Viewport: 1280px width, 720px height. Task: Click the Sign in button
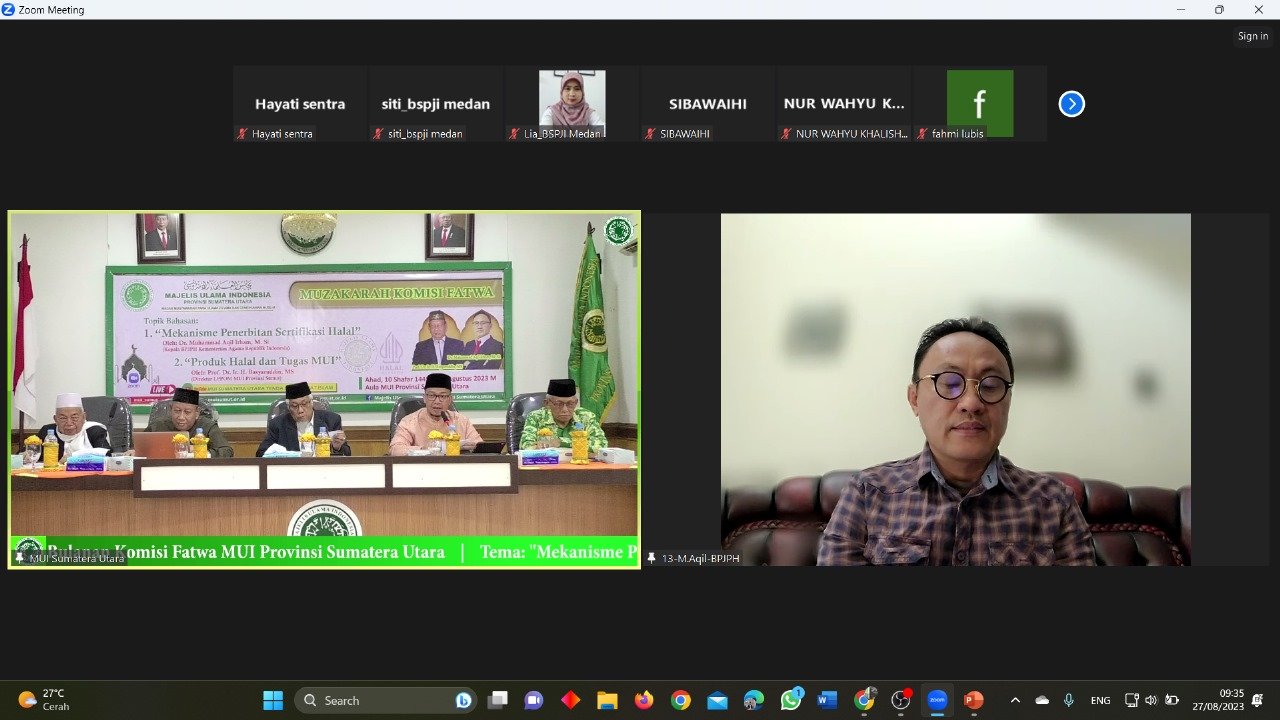[1252, 36]
